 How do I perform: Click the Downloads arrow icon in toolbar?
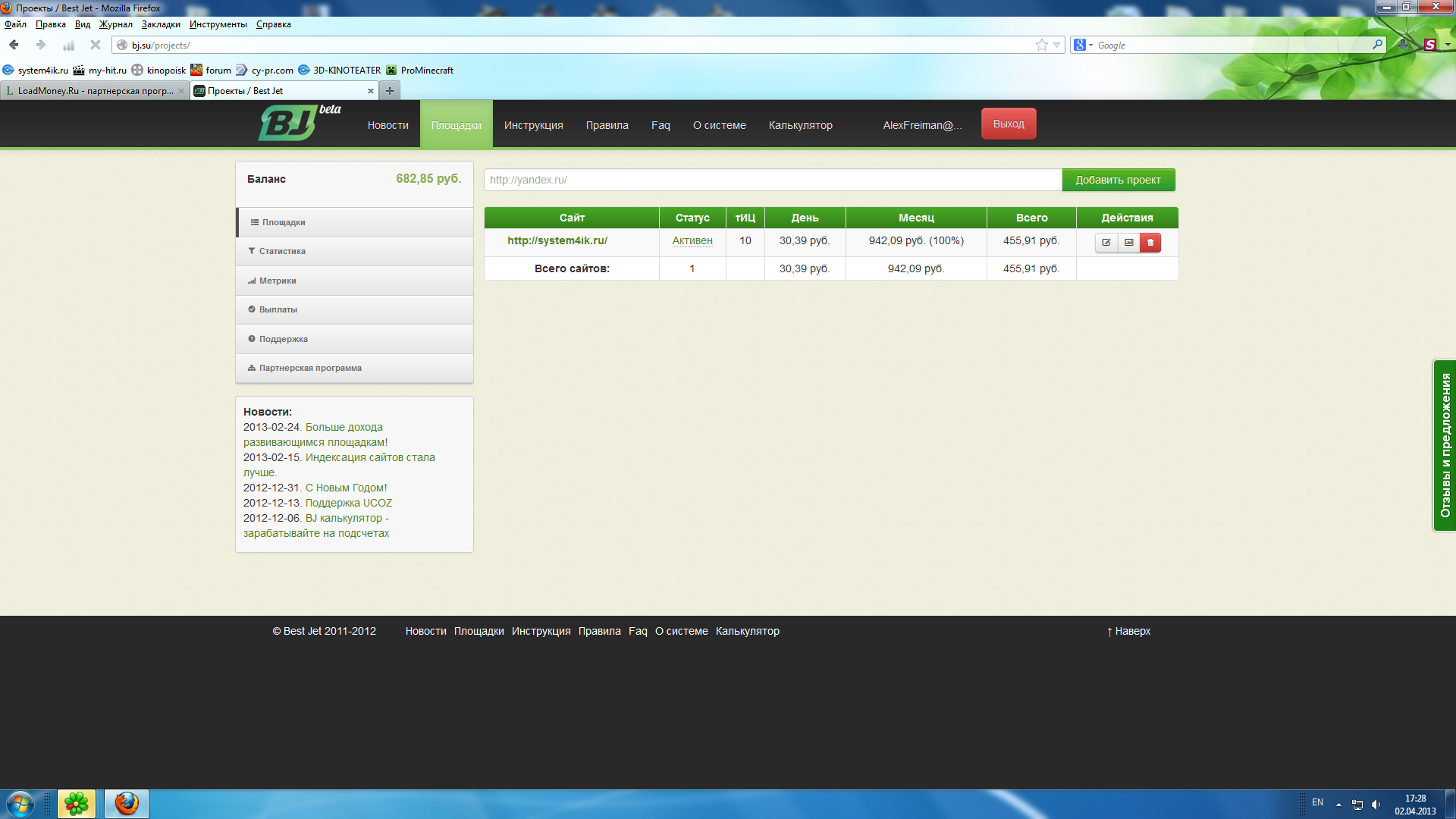pos(1403,45)
